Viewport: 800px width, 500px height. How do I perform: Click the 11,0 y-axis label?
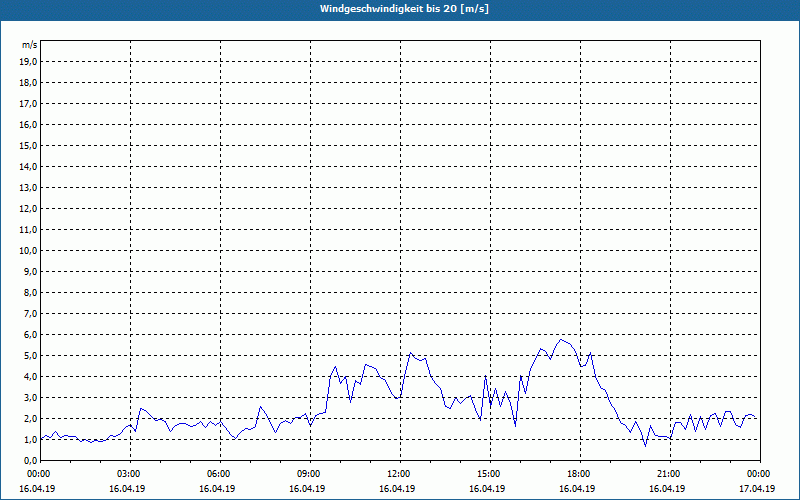[x=29, y=230]
